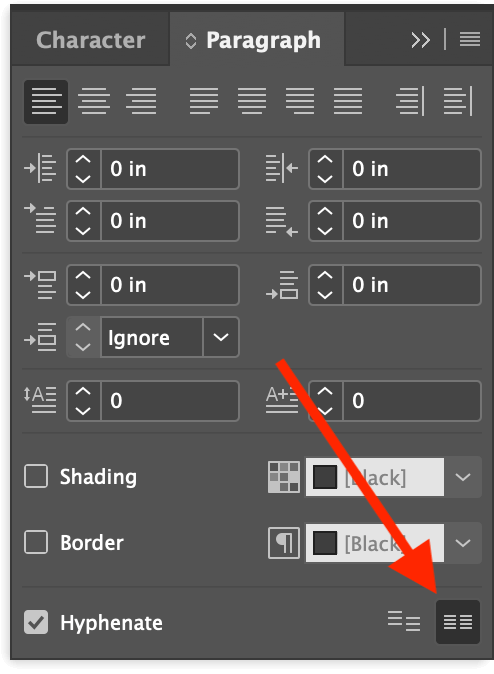Uncheck the Hyphenate checkbox
The image size is (494, 674).
coord(36,622)
